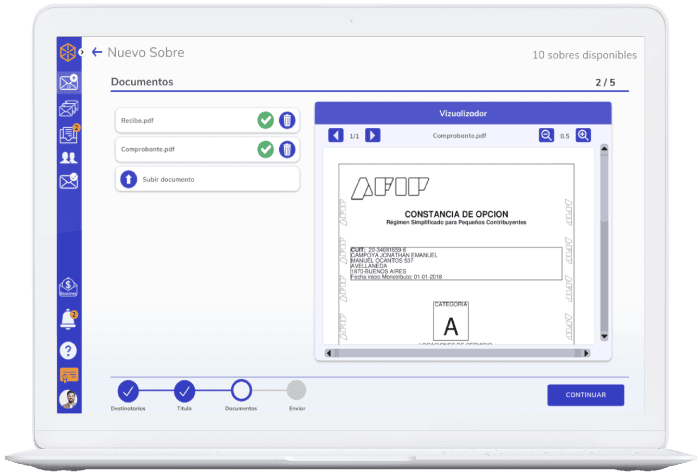Open the notifications bell in sidebar
Image resolution: width=700 pixels, height=475 pixels.
click(68, 320)
